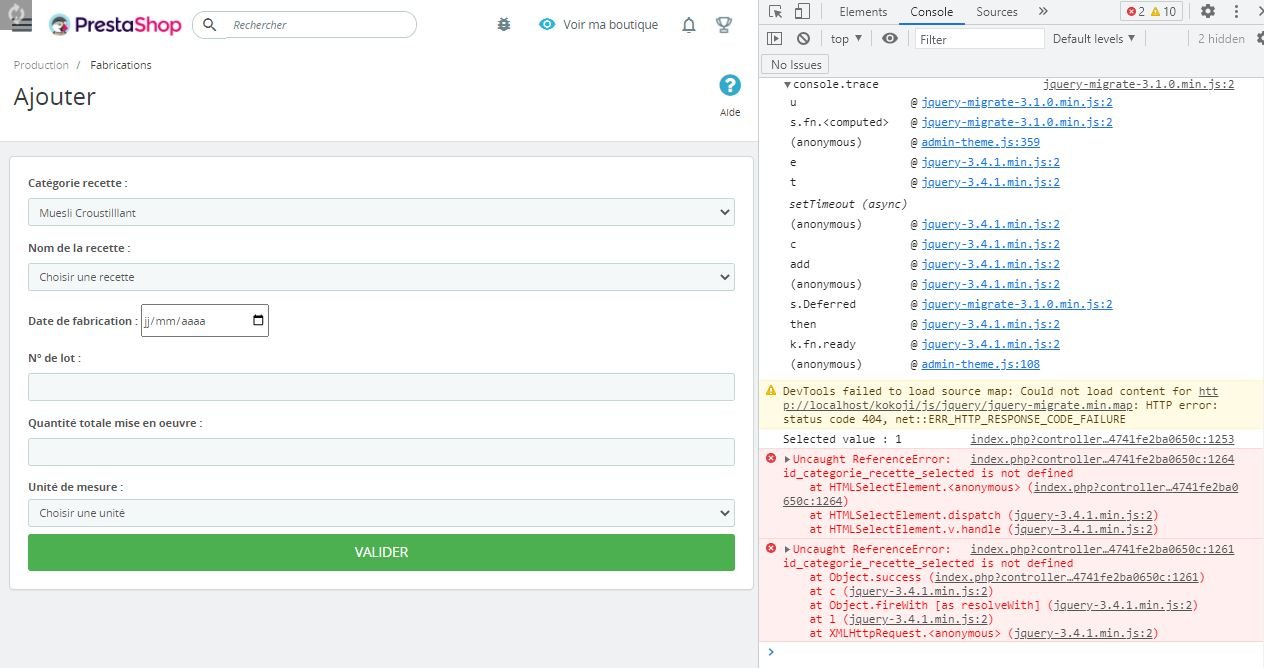Click the green VALIDER button

381,552
